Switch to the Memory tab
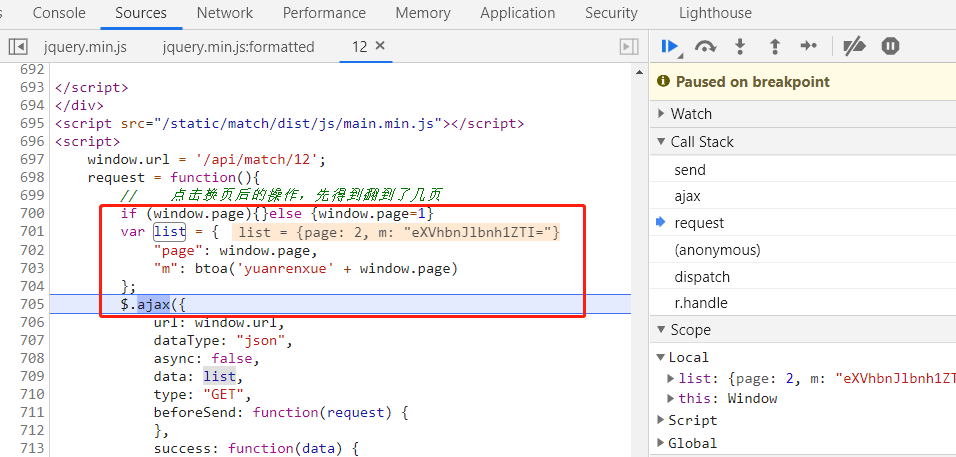 coord(423,13)
